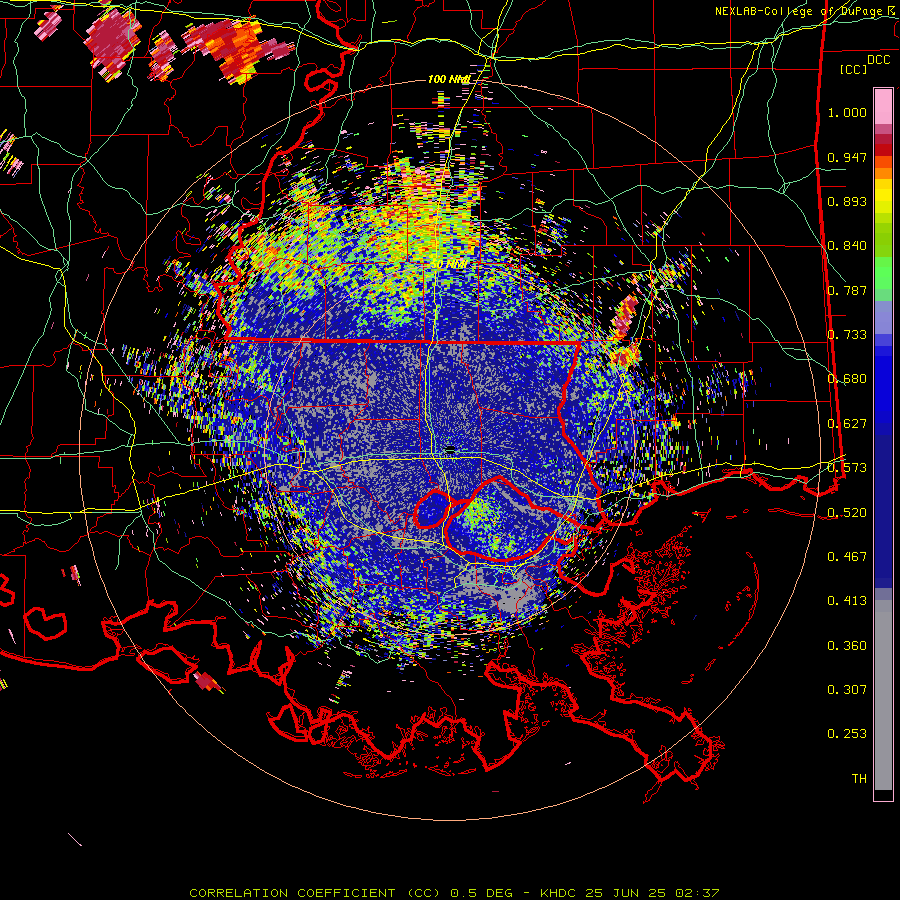Click the 0.413 legend value
This screenshot has width=900, height=900.
(x=847, y=601)
